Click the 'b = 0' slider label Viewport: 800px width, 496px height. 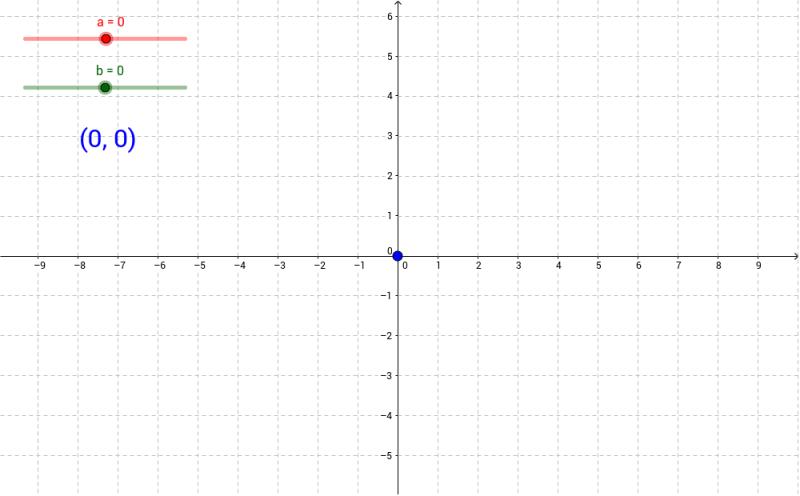[110, 70]
